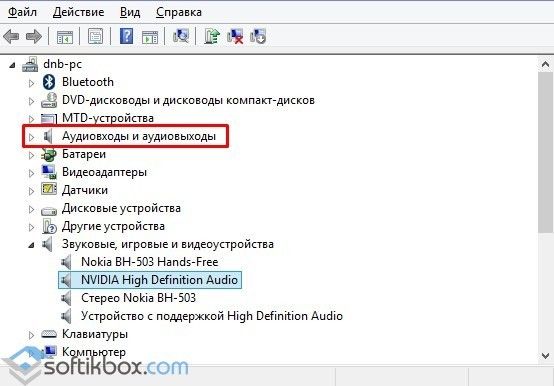
Task: Click the scrollbar up arrow
Action: point(545,64)
